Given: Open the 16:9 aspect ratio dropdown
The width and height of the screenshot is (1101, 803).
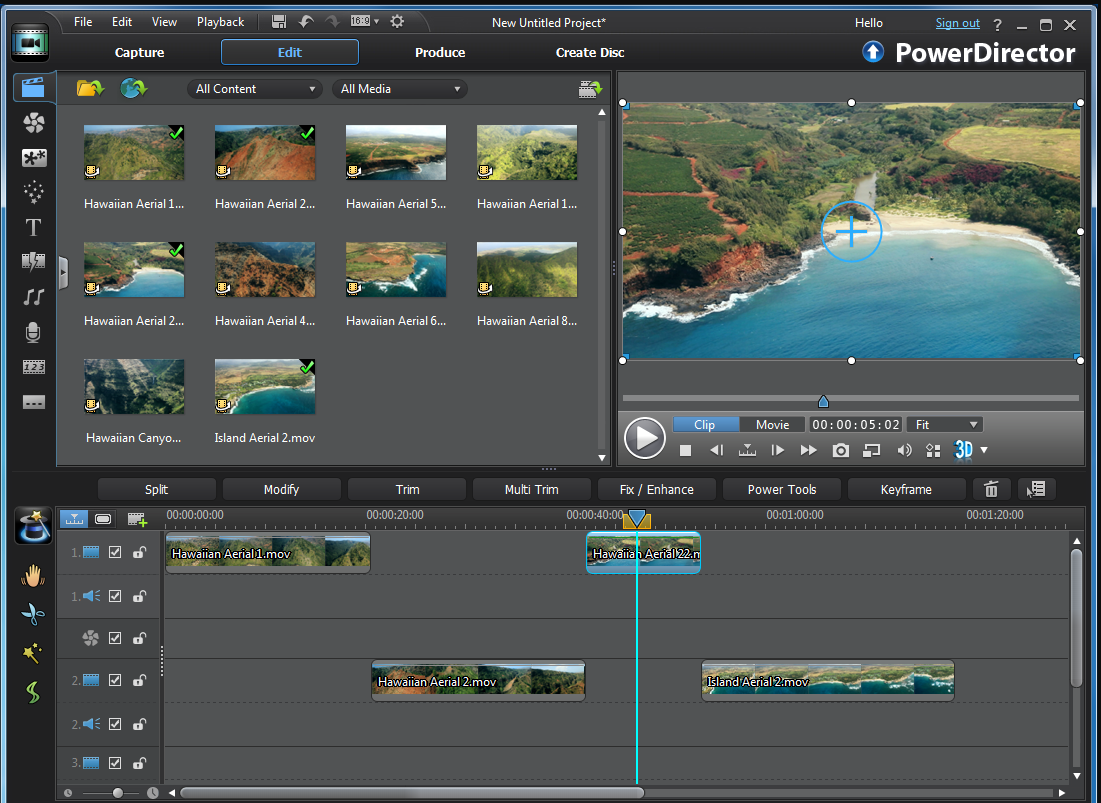Looking at the screenshot, I should [x=365, y=22].
